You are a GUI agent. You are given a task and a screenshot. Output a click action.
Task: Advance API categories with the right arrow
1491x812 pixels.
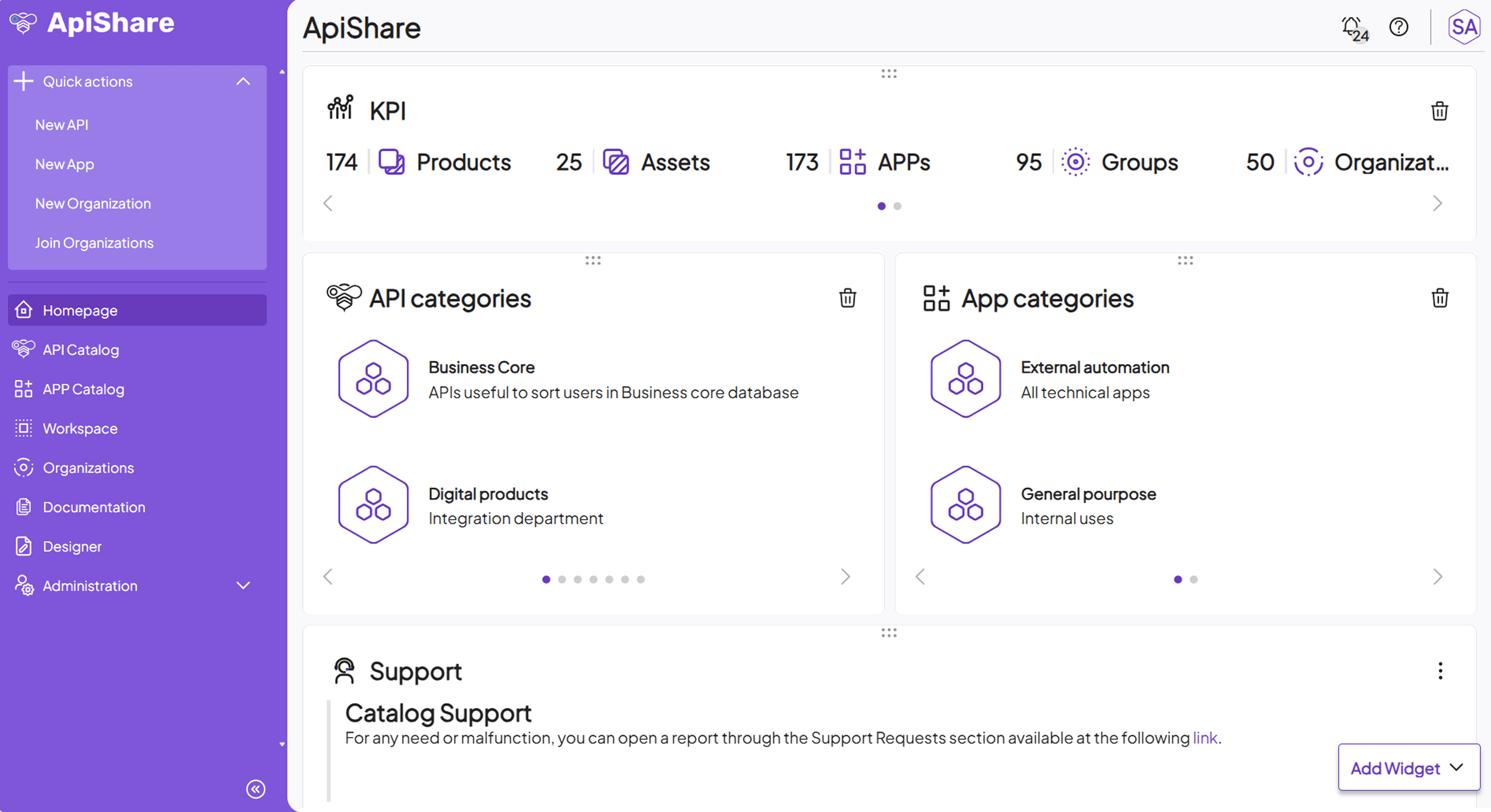coord(845,577)
